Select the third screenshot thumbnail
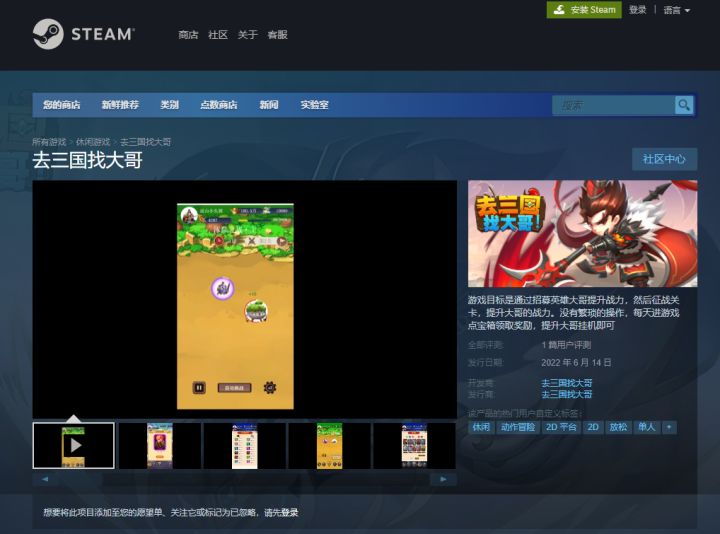 (244, 445)
